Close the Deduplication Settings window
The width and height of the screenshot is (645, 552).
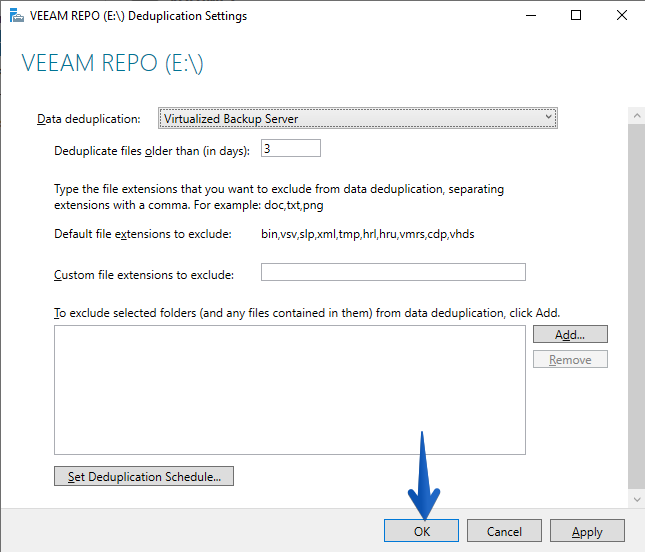pos(622,16)
